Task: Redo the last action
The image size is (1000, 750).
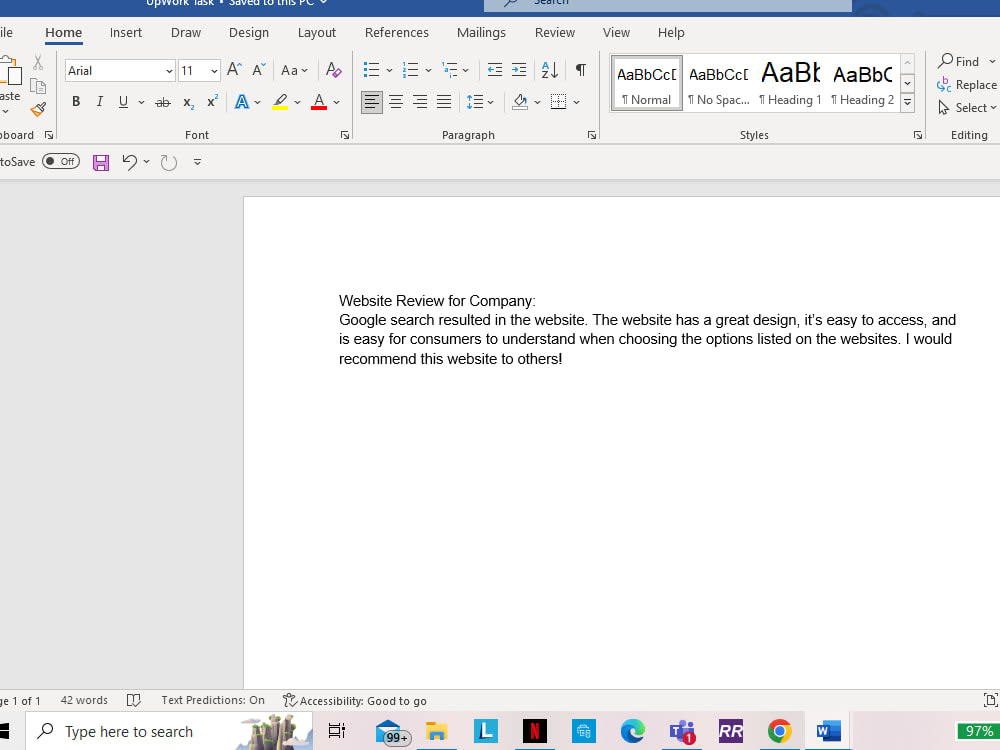Action: coord(168,163)
